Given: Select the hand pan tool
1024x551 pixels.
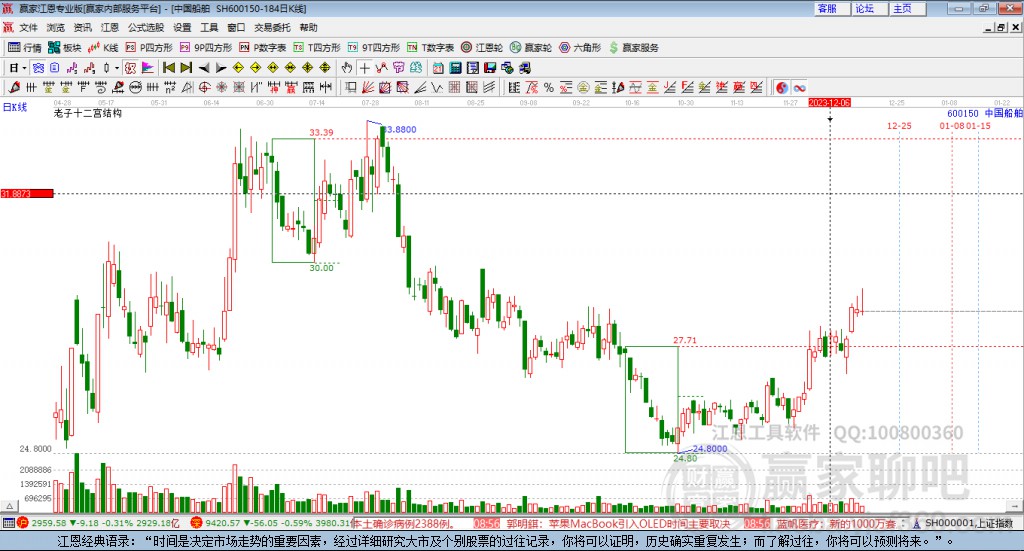Looking at the screenshot, I should coord(347,68).
